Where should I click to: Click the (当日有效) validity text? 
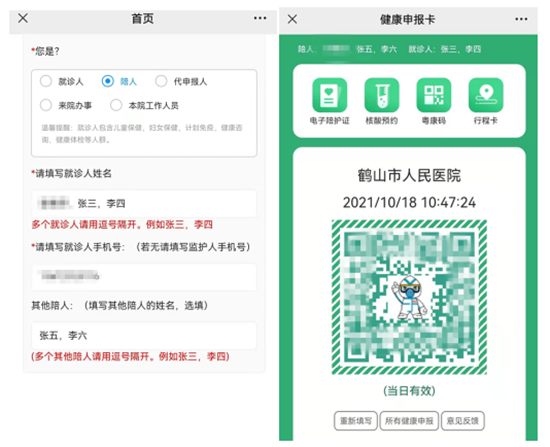(409, 391)
